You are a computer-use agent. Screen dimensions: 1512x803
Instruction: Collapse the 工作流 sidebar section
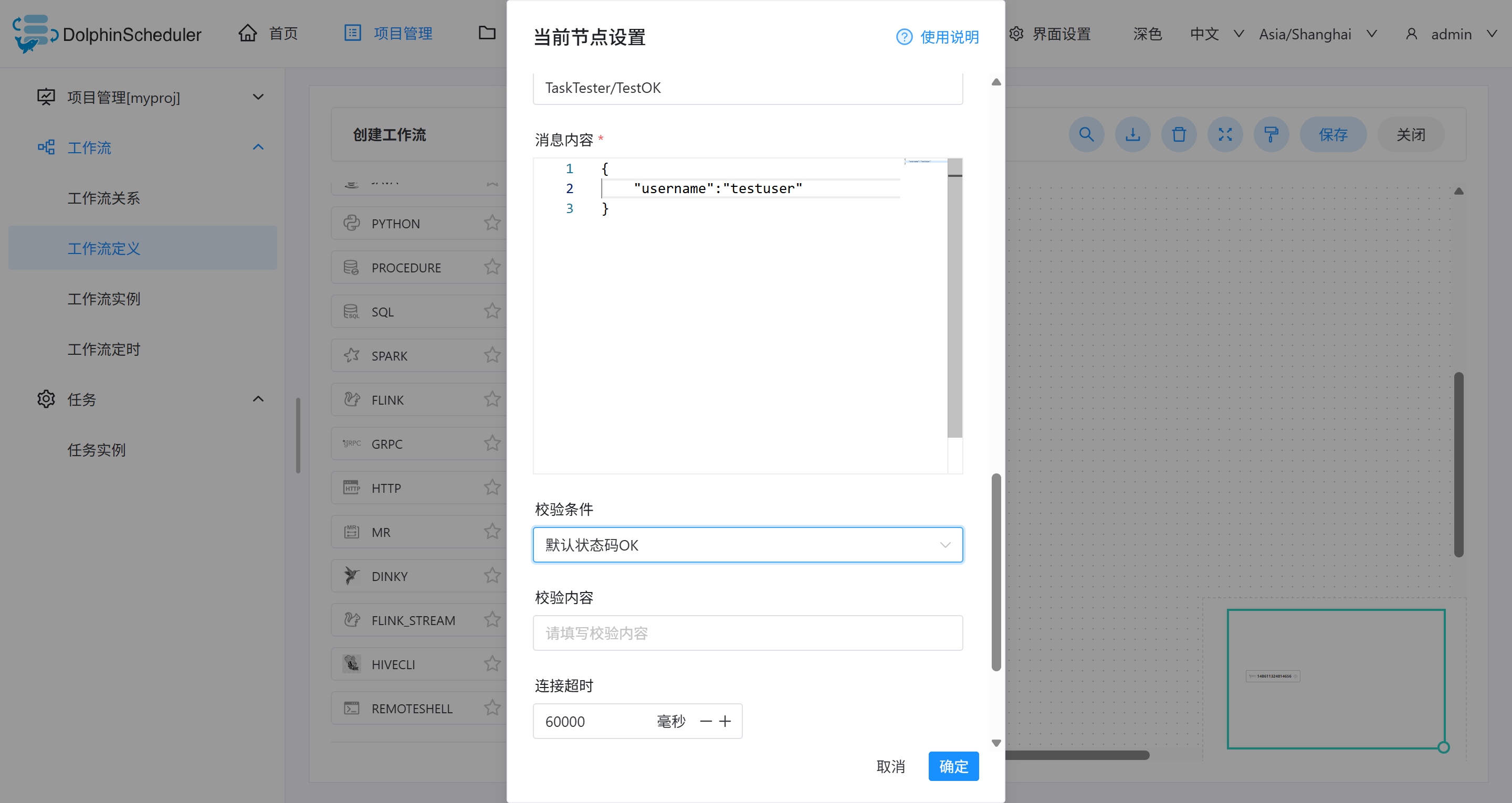click(258, 147)
